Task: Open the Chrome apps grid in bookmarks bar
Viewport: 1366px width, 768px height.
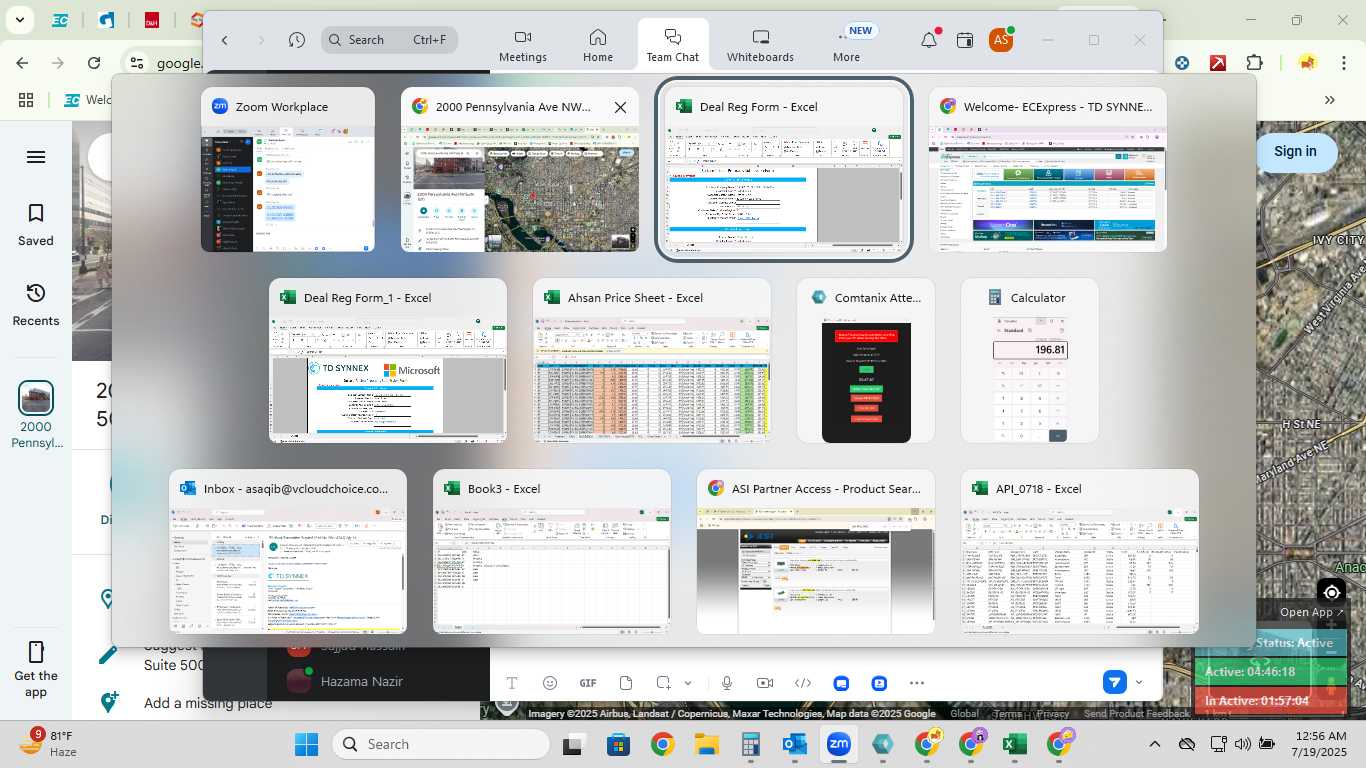Action: pyautogui.click(x=26, y=100)
